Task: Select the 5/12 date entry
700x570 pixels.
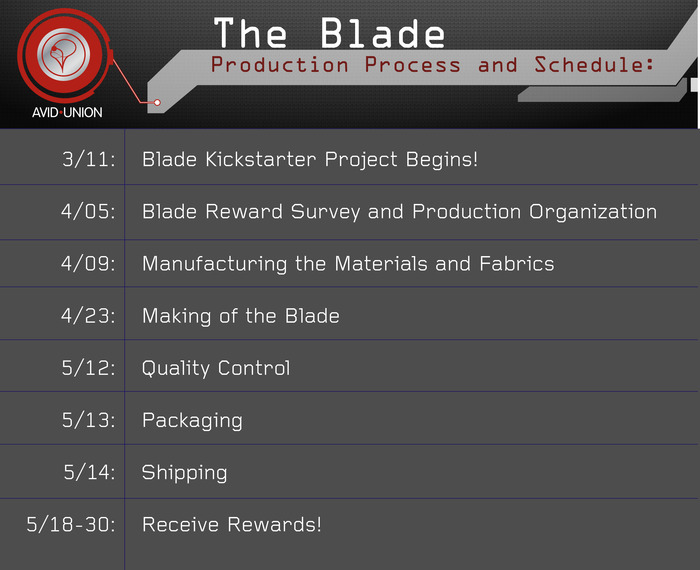Action: (x=88, y=368)
